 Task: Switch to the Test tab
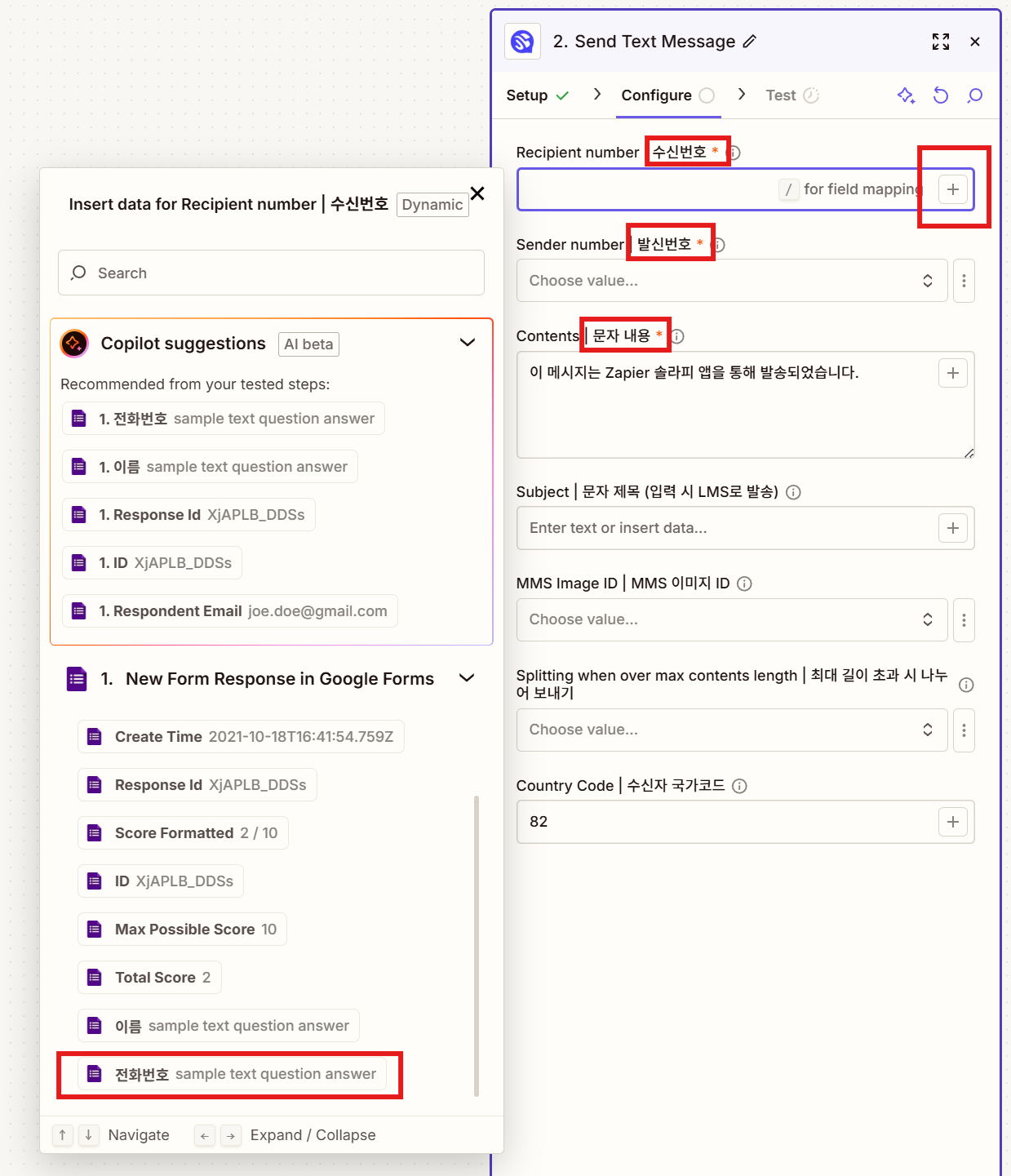coord(791,95)
